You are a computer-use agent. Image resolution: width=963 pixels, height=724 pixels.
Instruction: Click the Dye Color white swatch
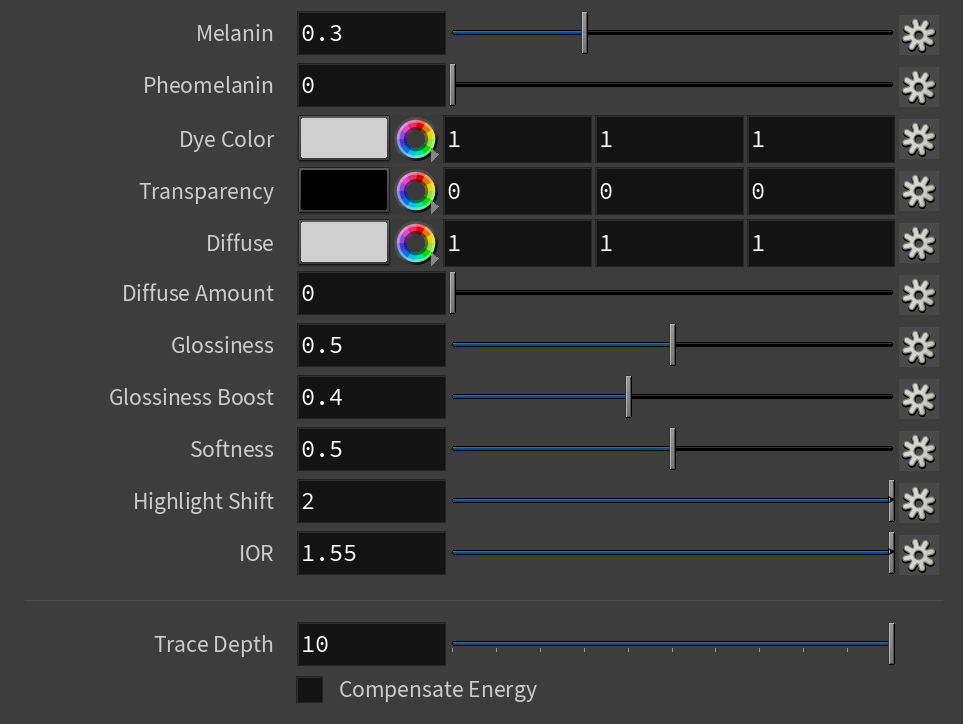(x=344, y=138)
